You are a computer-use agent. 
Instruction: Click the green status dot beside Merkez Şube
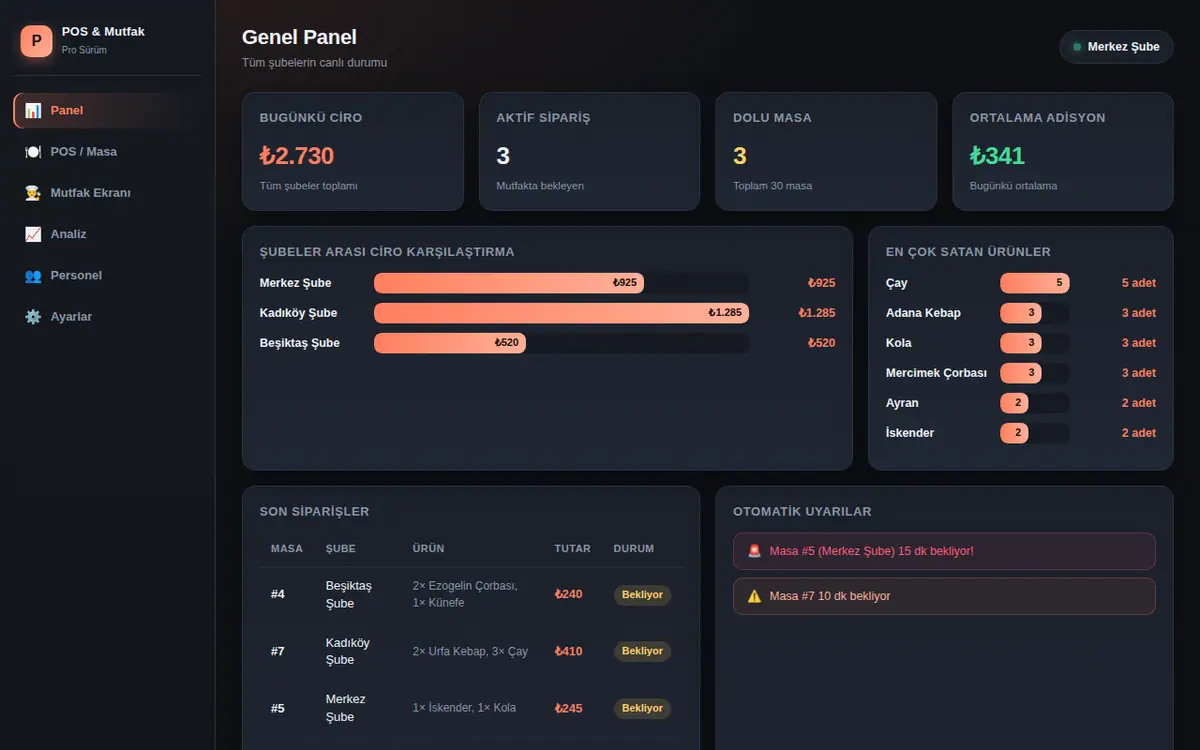click(1077, 47)
